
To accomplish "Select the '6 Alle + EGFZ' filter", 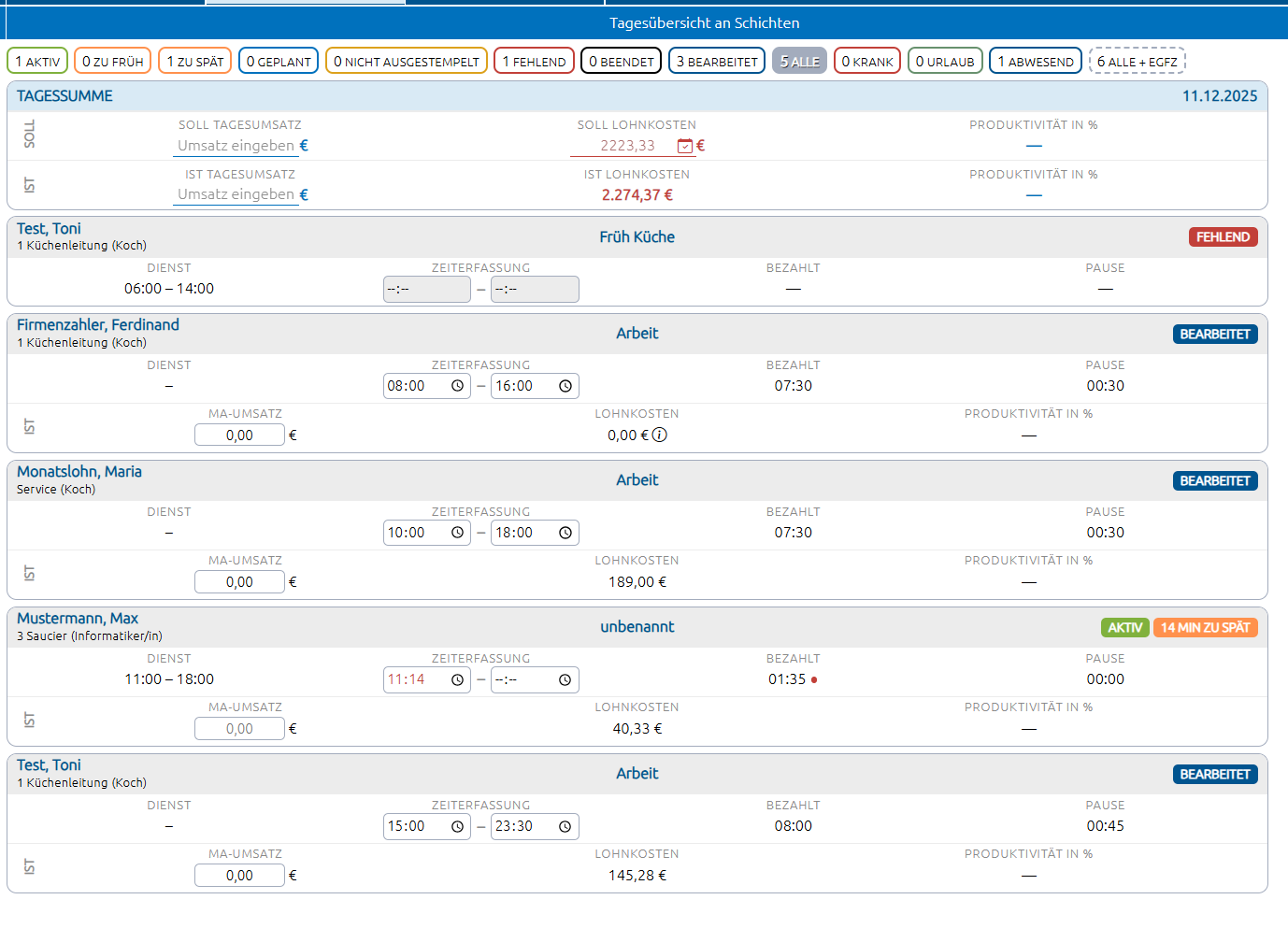I will point(1137,62).
